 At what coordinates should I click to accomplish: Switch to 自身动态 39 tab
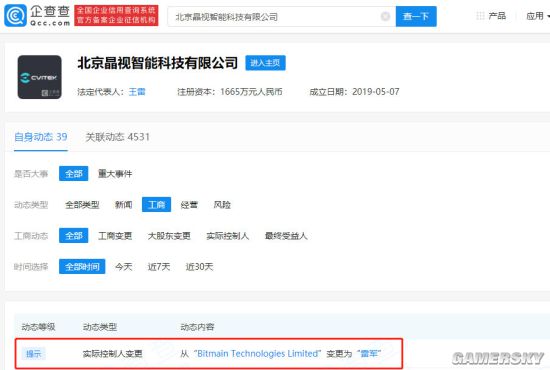pyautogui.click(x=41, y=137)
